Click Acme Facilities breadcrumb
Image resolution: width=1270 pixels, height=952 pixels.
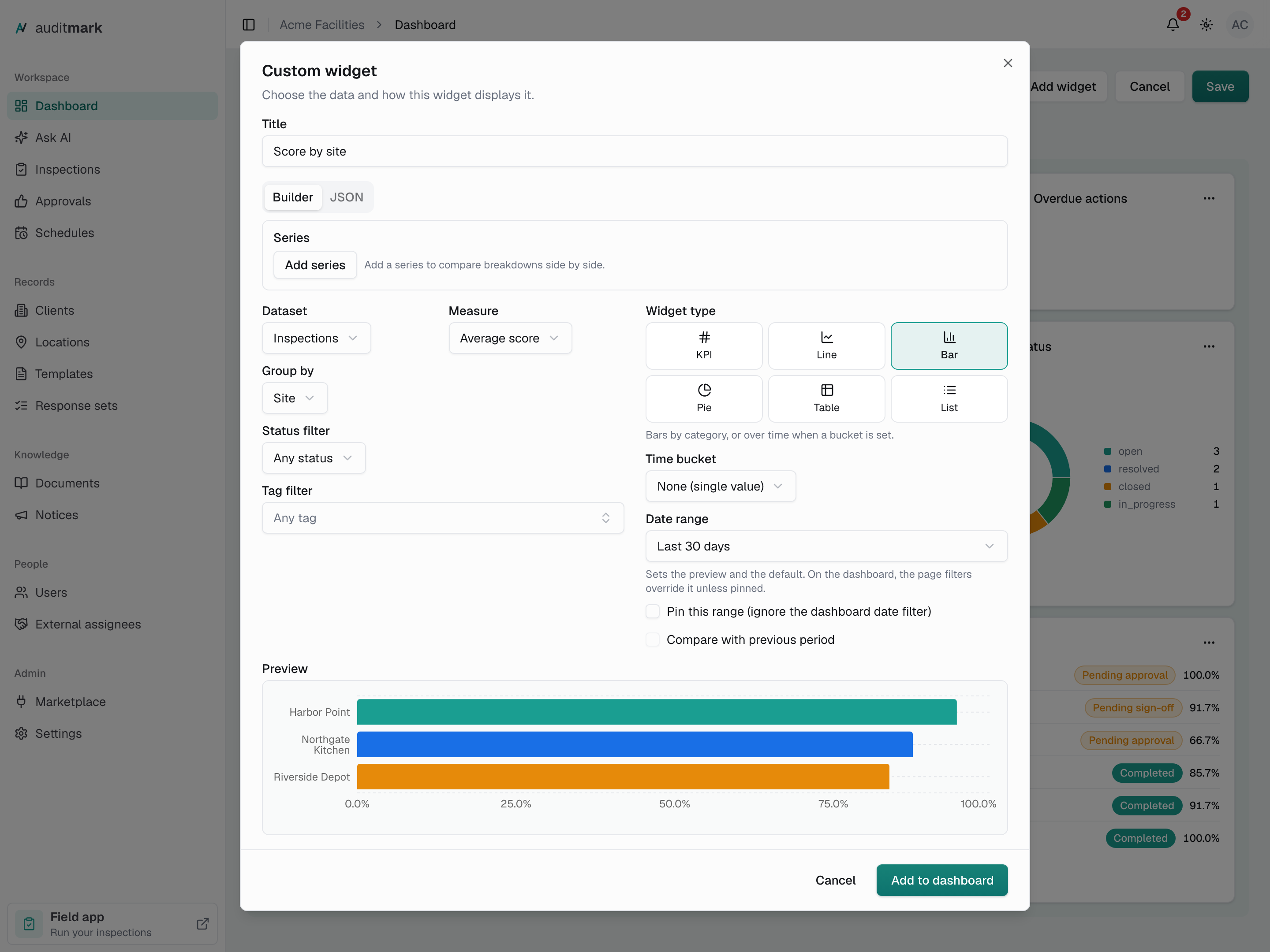pos(321,25)
